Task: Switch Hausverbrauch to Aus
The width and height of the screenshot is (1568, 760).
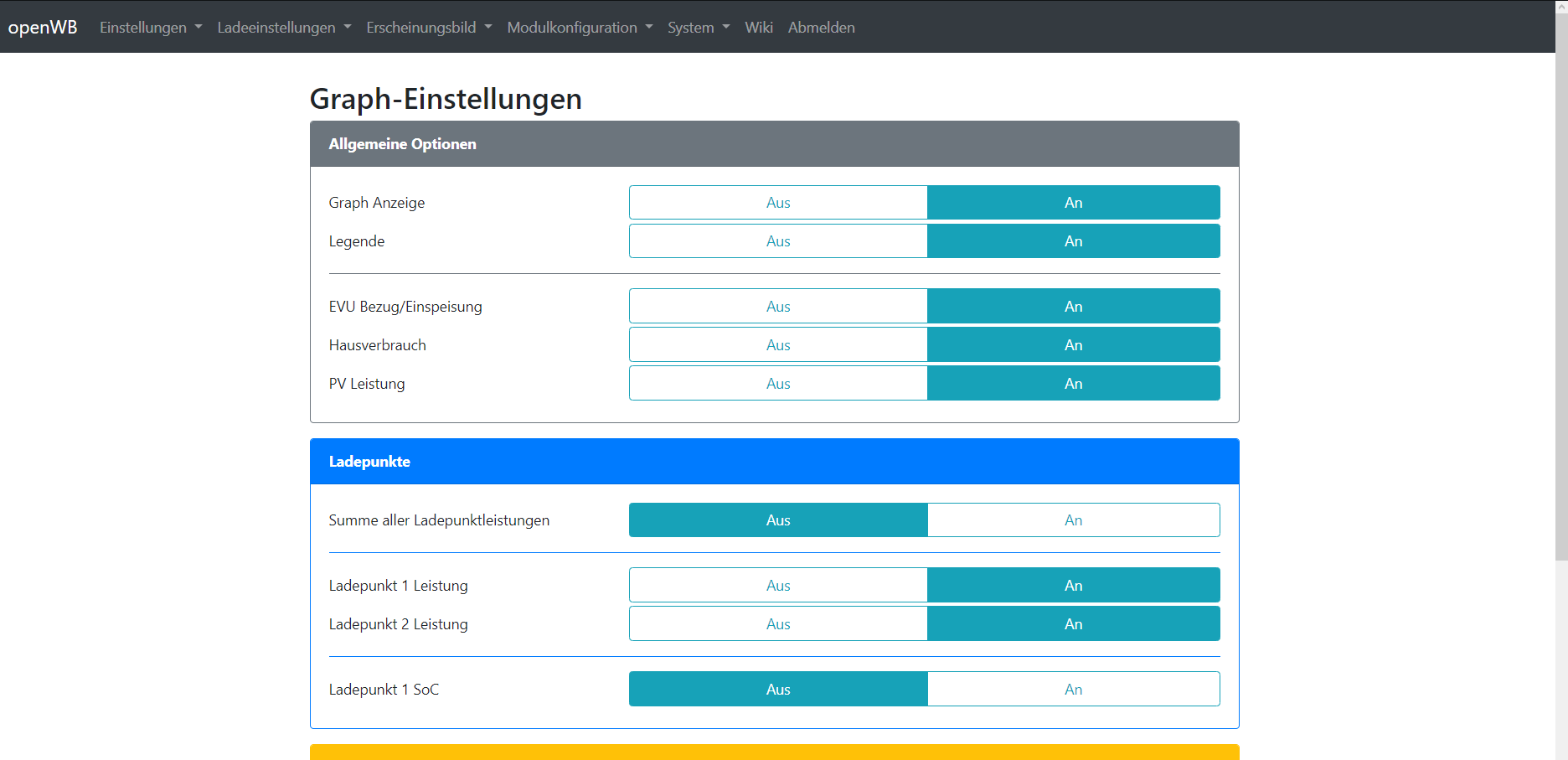Action: (x=778, y=345)
